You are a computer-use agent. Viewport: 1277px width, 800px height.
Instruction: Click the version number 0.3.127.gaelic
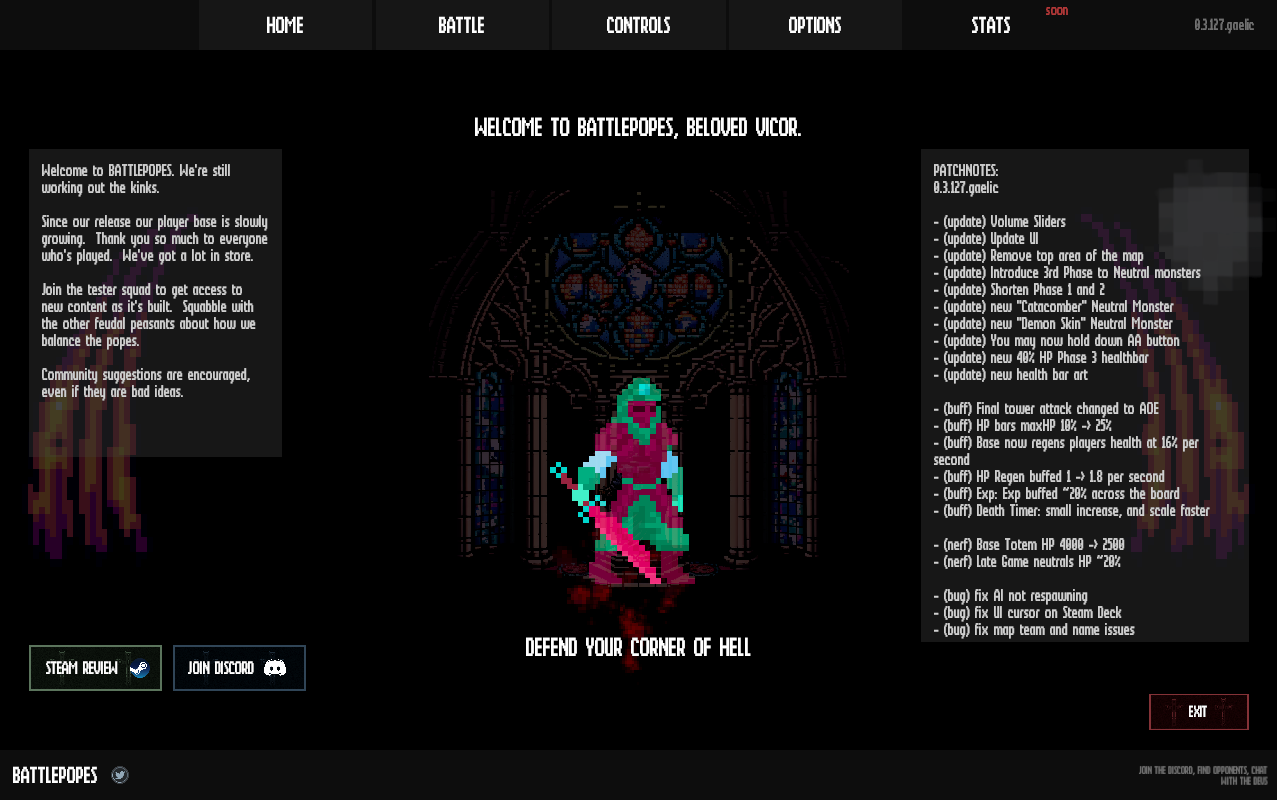coord(1224,25)
